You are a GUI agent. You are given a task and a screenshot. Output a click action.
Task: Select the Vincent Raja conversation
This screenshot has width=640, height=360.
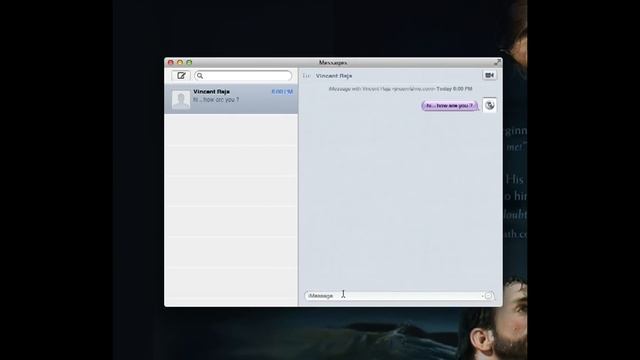click(231, 99)
